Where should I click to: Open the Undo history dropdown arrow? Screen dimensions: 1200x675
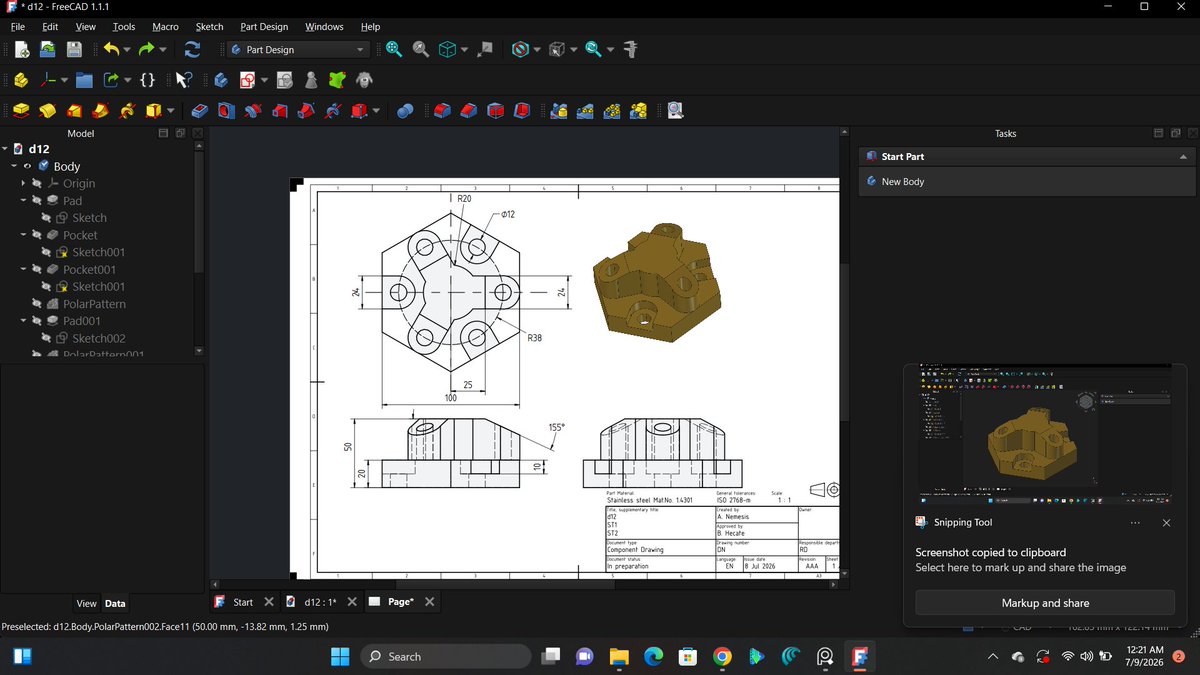click(x=126, y=49)
